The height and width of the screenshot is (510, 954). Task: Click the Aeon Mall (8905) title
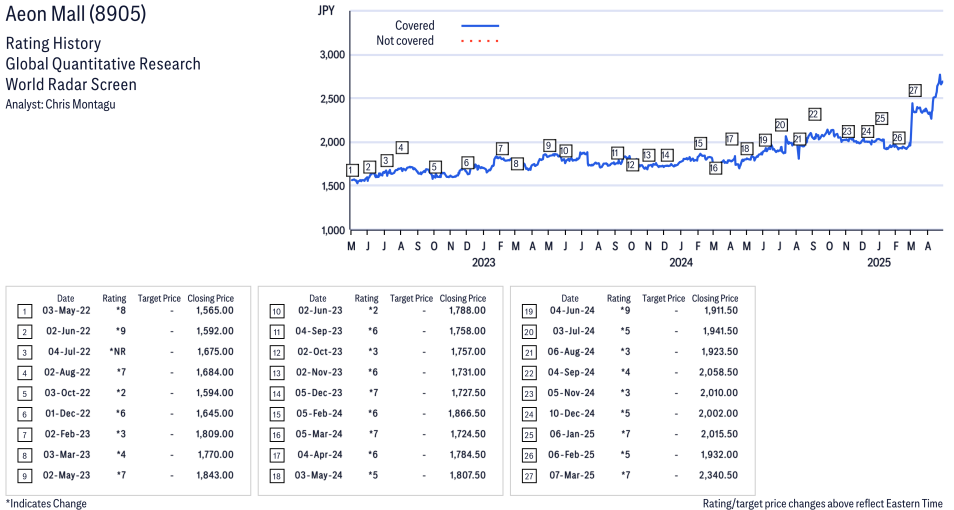coord(76,13)
